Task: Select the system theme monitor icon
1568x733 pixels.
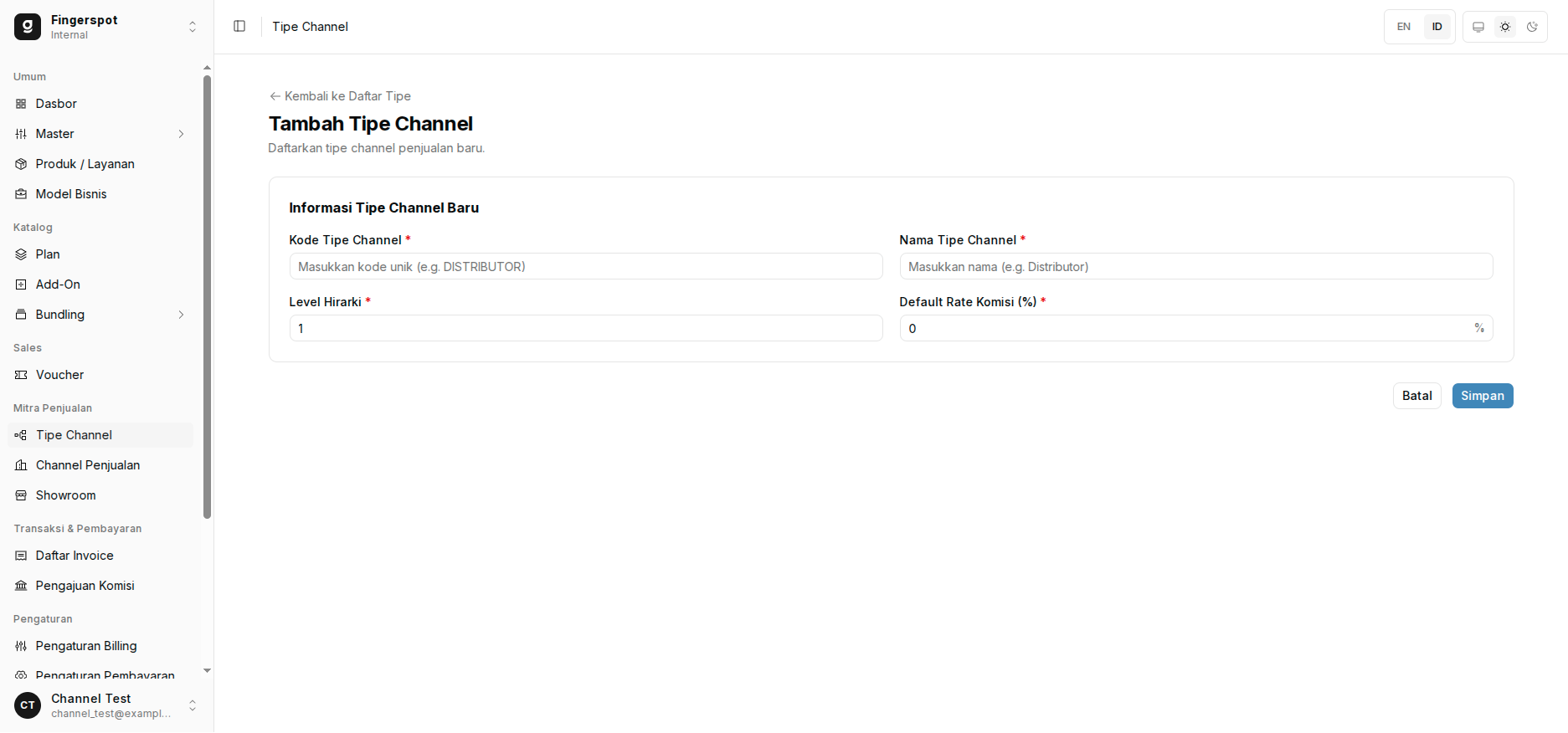Action: [1478, 27]
